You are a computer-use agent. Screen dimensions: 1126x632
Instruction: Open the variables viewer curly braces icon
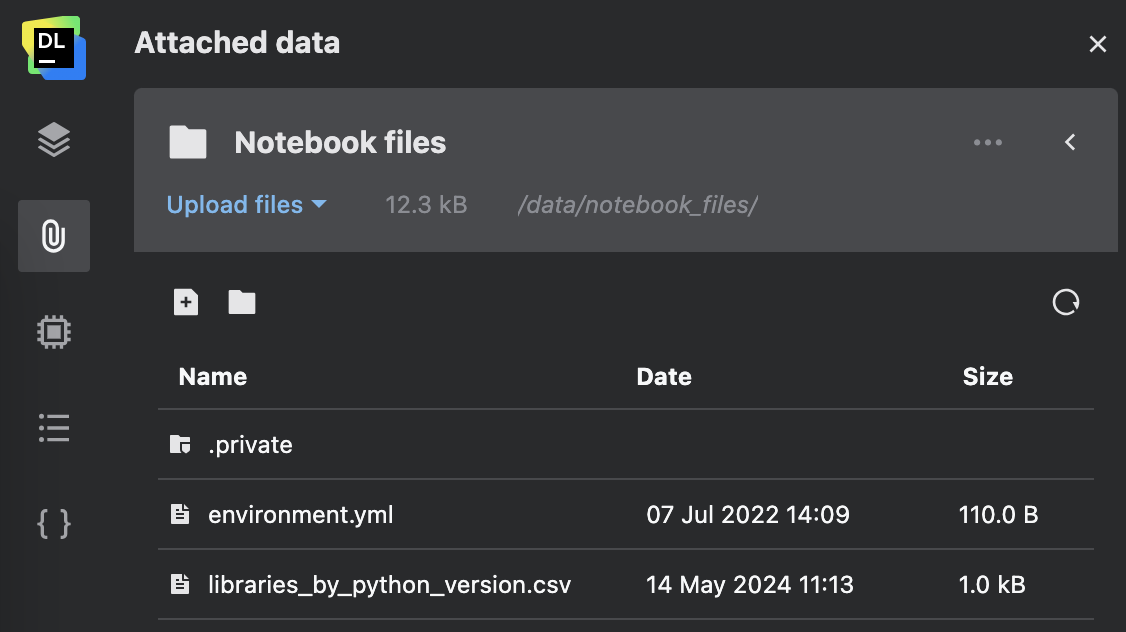click(x=53, y=523)
